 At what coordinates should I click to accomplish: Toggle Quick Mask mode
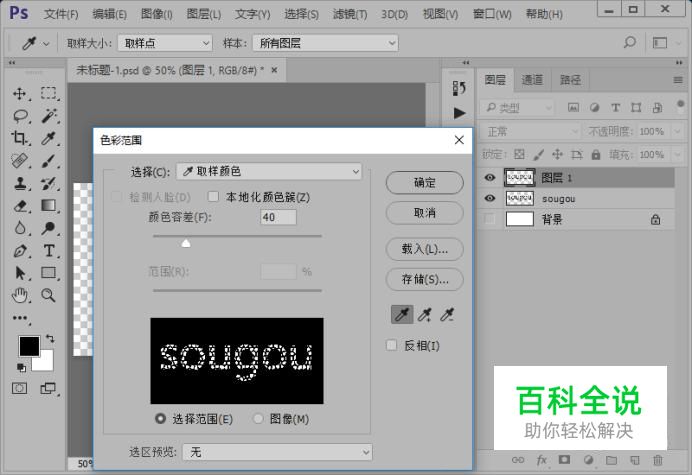(x=19, y=388)
